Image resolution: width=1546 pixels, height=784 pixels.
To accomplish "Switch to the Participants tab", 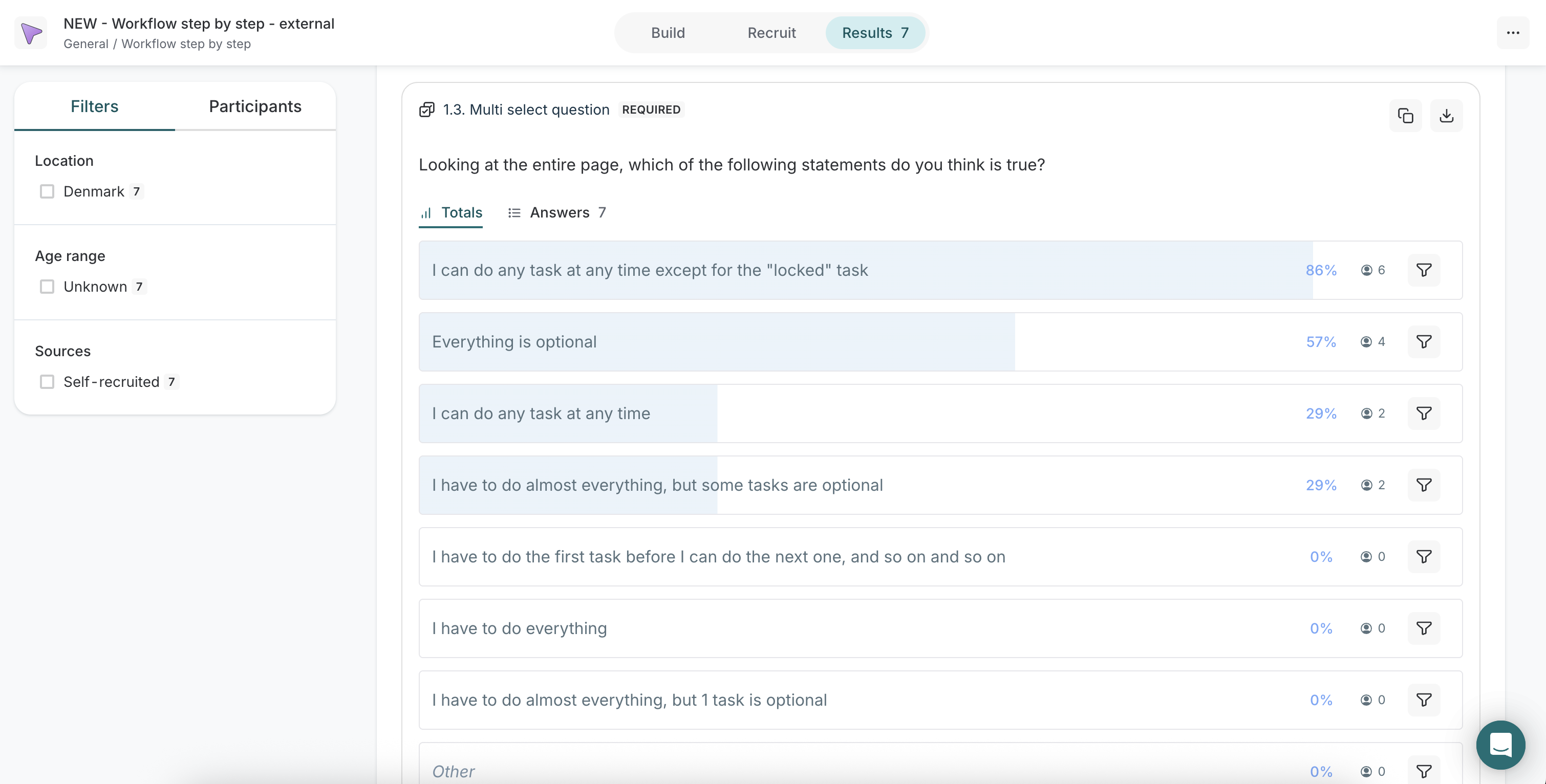I will pos(255,106).
